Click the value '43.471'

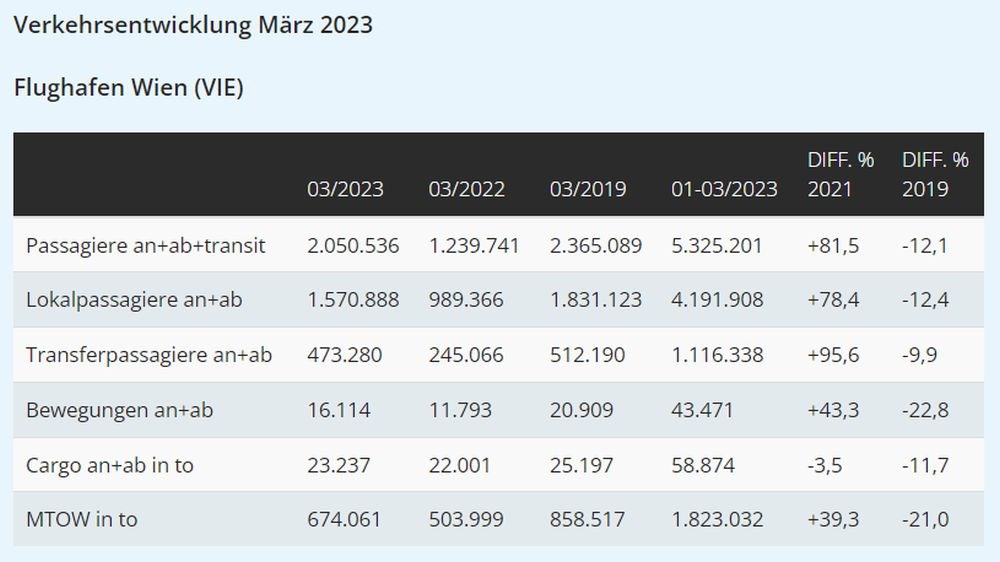coord(702,410)
